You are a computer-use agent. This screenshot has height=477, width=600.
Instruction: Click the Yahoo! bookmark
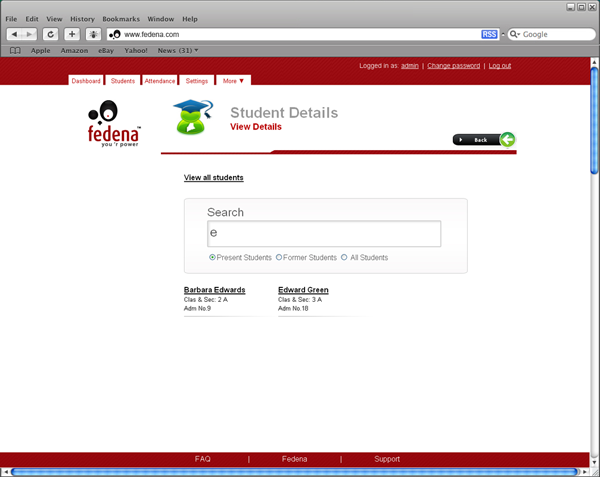(136, 50)
